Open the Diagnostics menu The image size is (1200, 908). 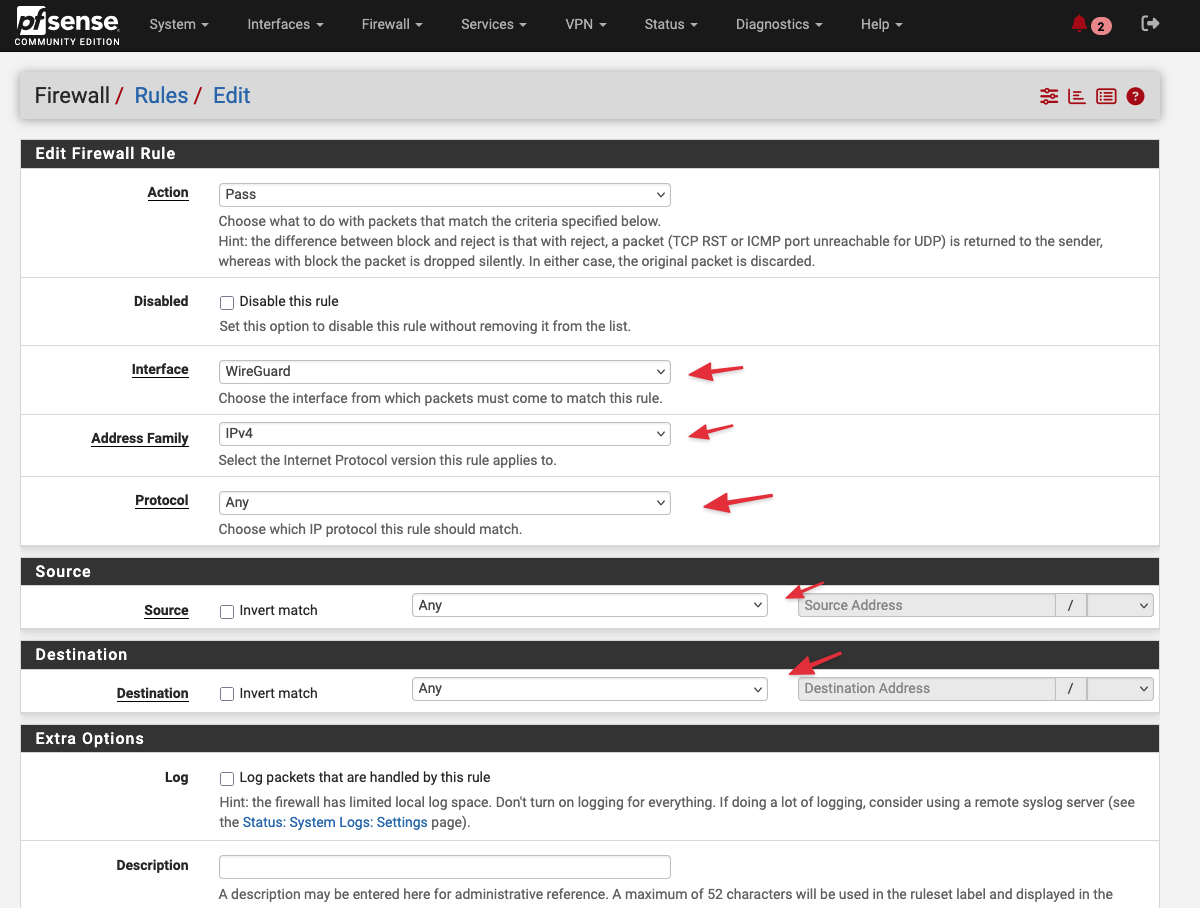pyautogui.click(x=779, y=24)
